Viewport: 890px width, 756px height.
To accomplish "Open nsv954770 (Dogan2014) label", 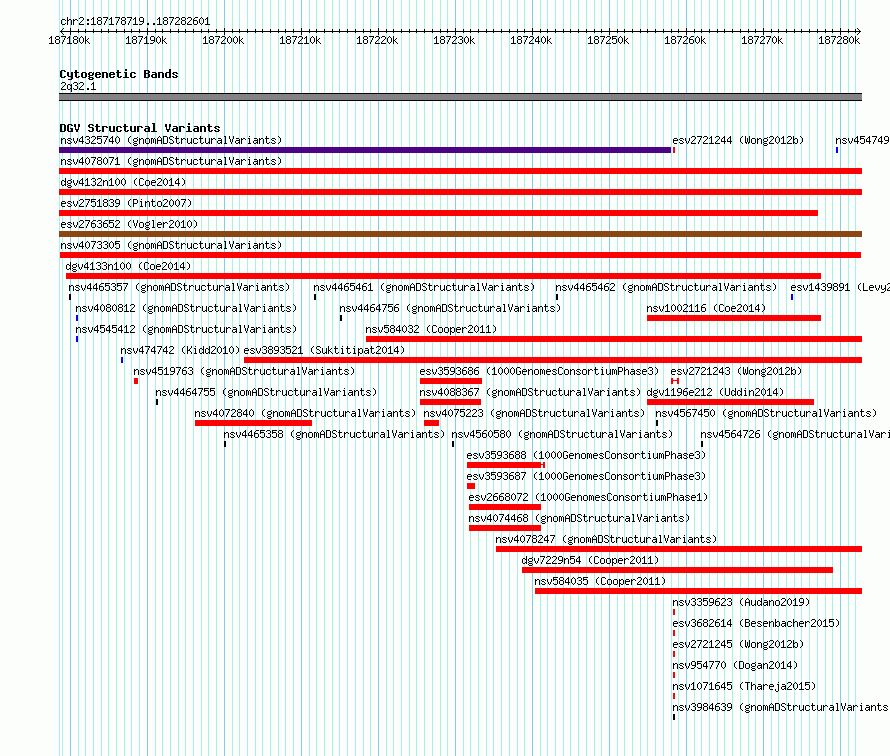I will tap(735, 665).
